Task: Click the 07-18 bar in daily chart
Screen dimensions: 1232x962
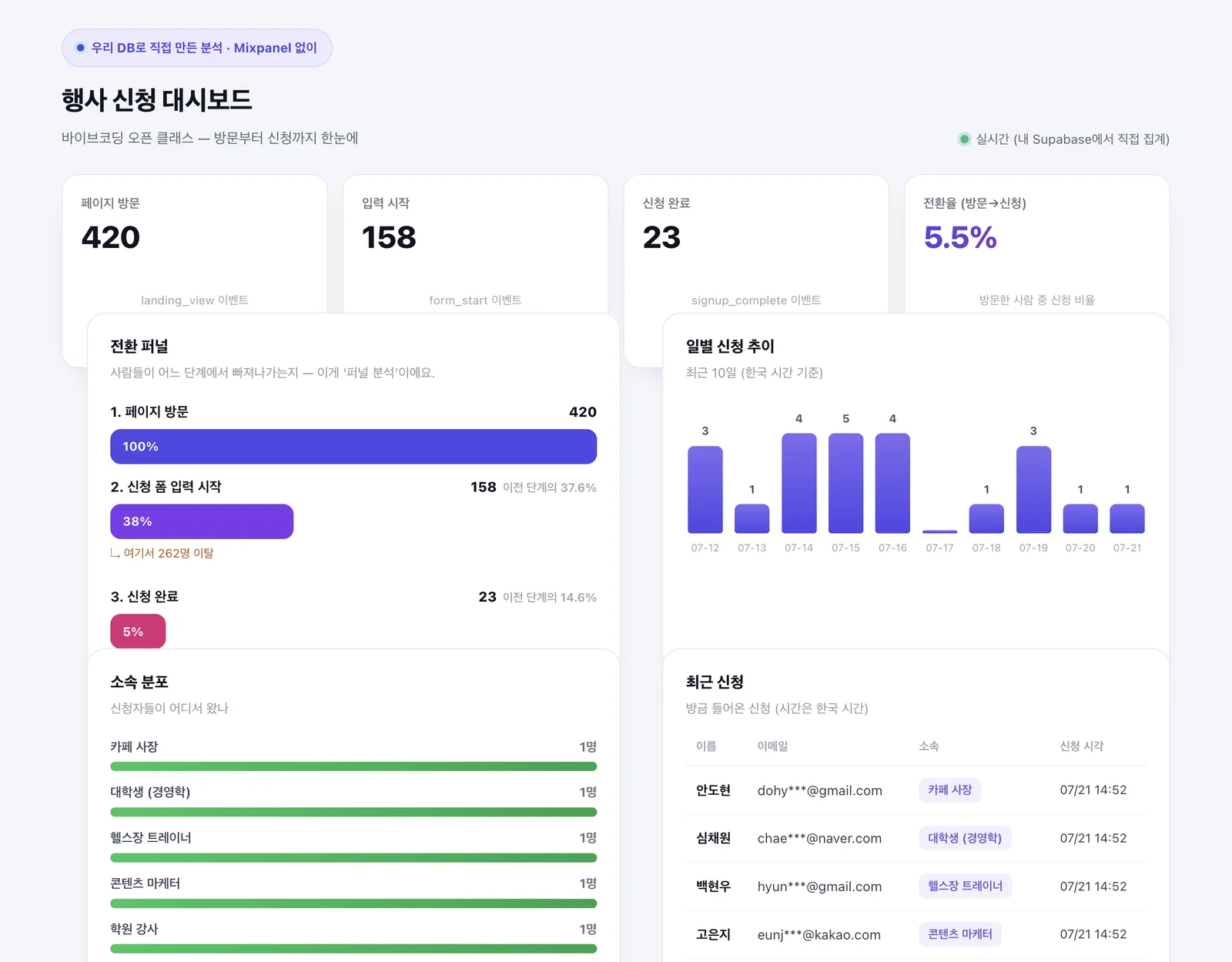Action: (986, 518)
